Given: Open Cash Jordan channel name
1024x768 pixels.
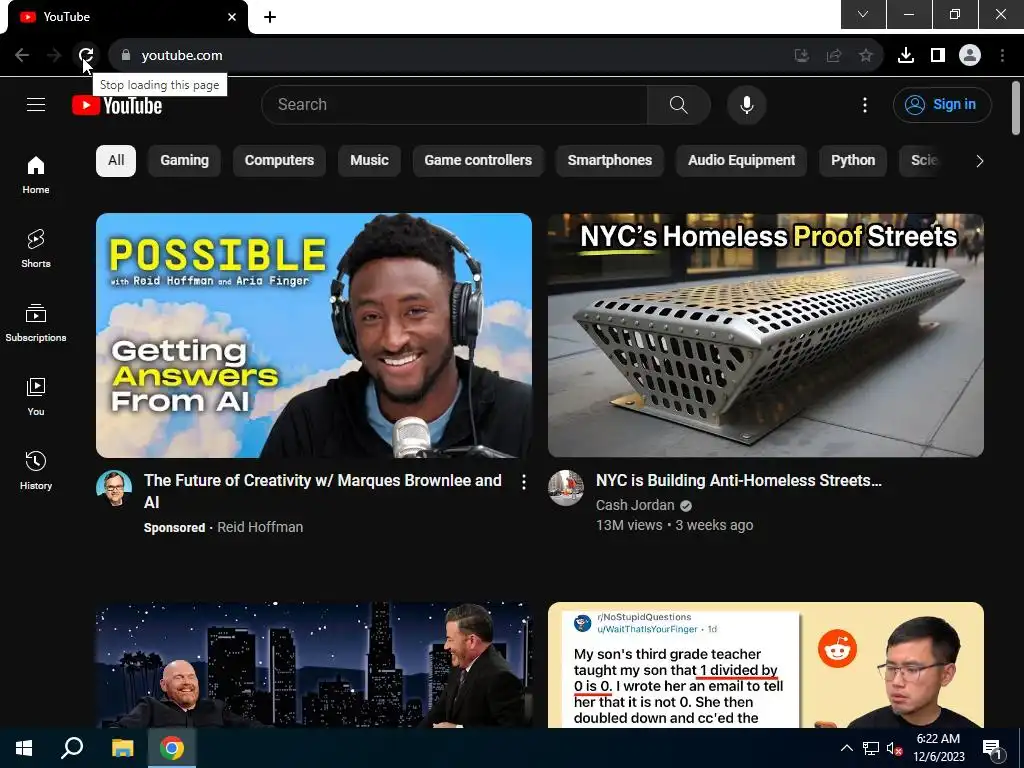Looking at the screenshot, I should 635,505.
